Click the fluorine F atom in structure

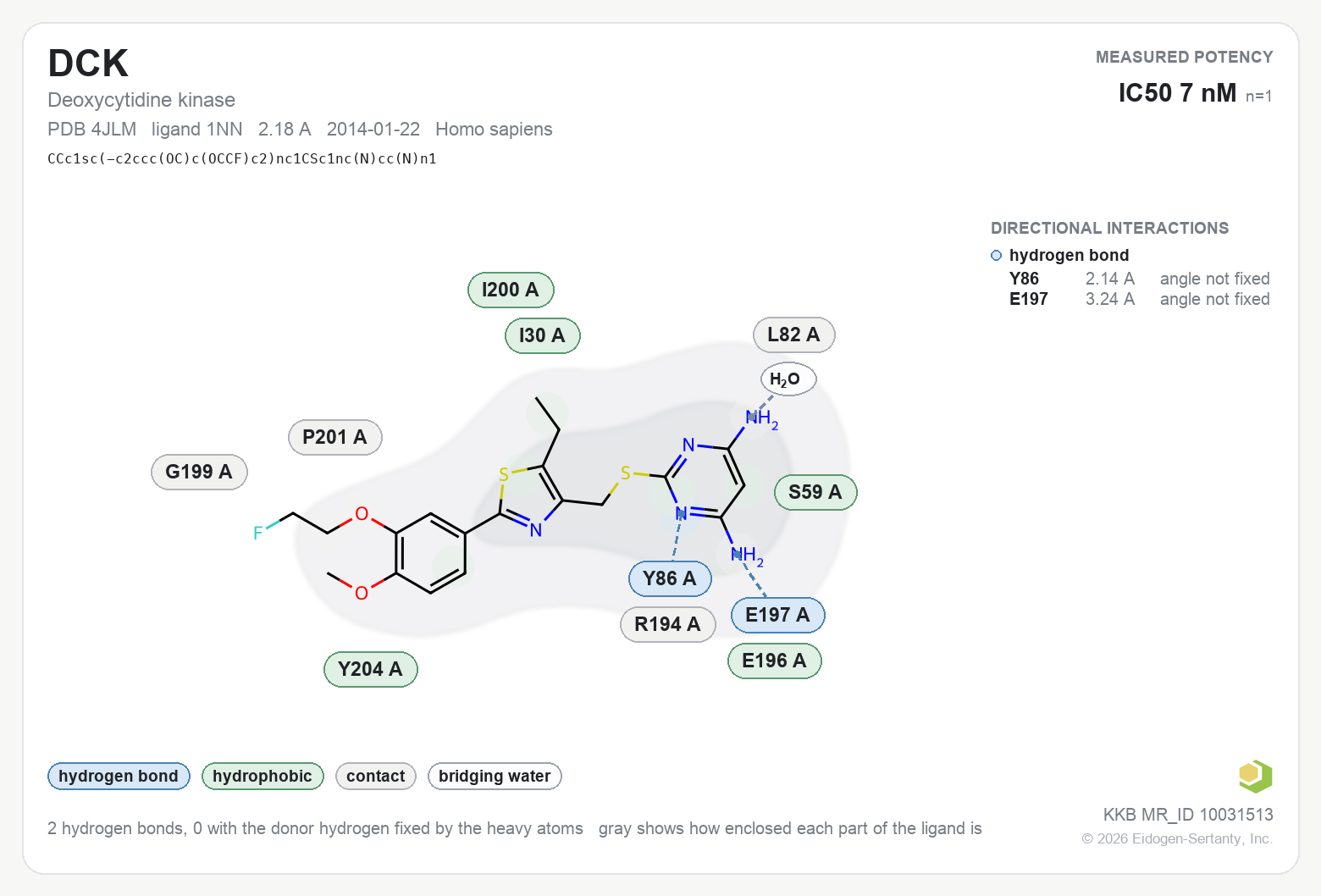[x=258, y=534]
